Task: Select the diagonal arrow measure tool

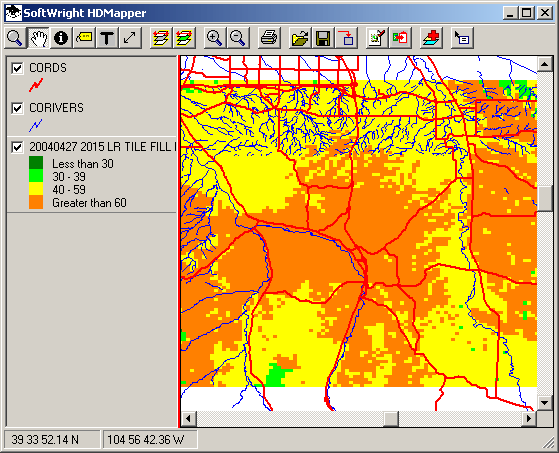Action: coord(130,38)
